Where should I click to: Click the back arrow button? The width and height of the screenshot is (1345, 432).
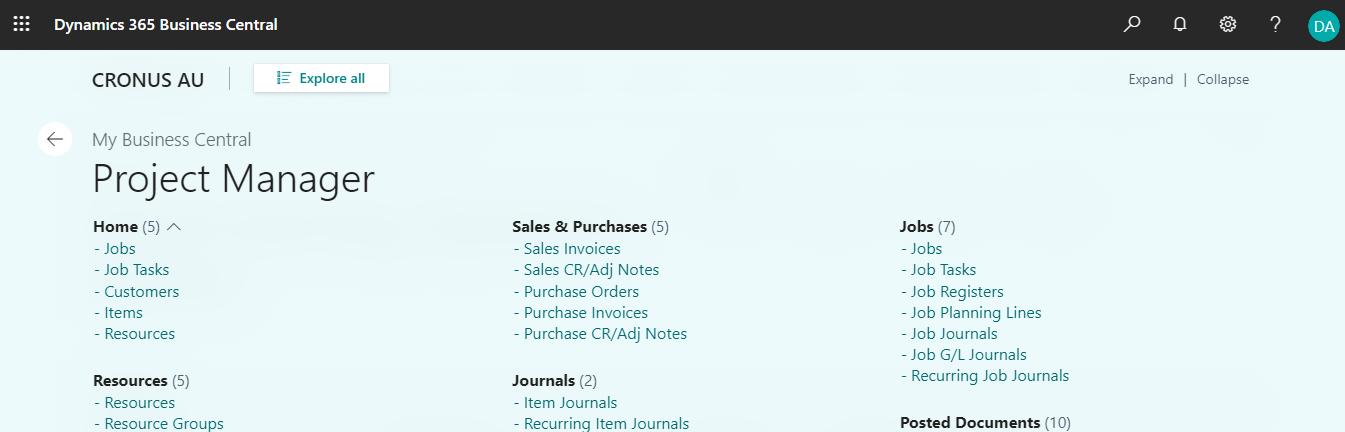point(55,139)
